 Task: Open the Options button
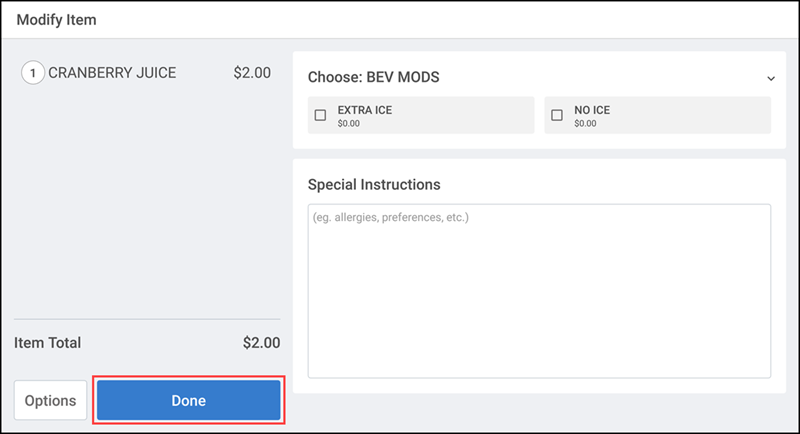(x=51, y=400)
